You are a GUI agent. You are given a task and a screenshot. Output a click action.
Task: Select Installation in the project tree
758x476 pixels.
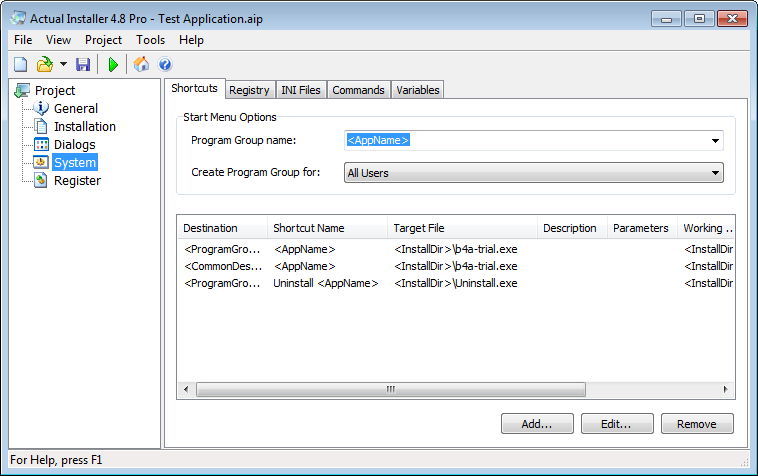point(85,127)
